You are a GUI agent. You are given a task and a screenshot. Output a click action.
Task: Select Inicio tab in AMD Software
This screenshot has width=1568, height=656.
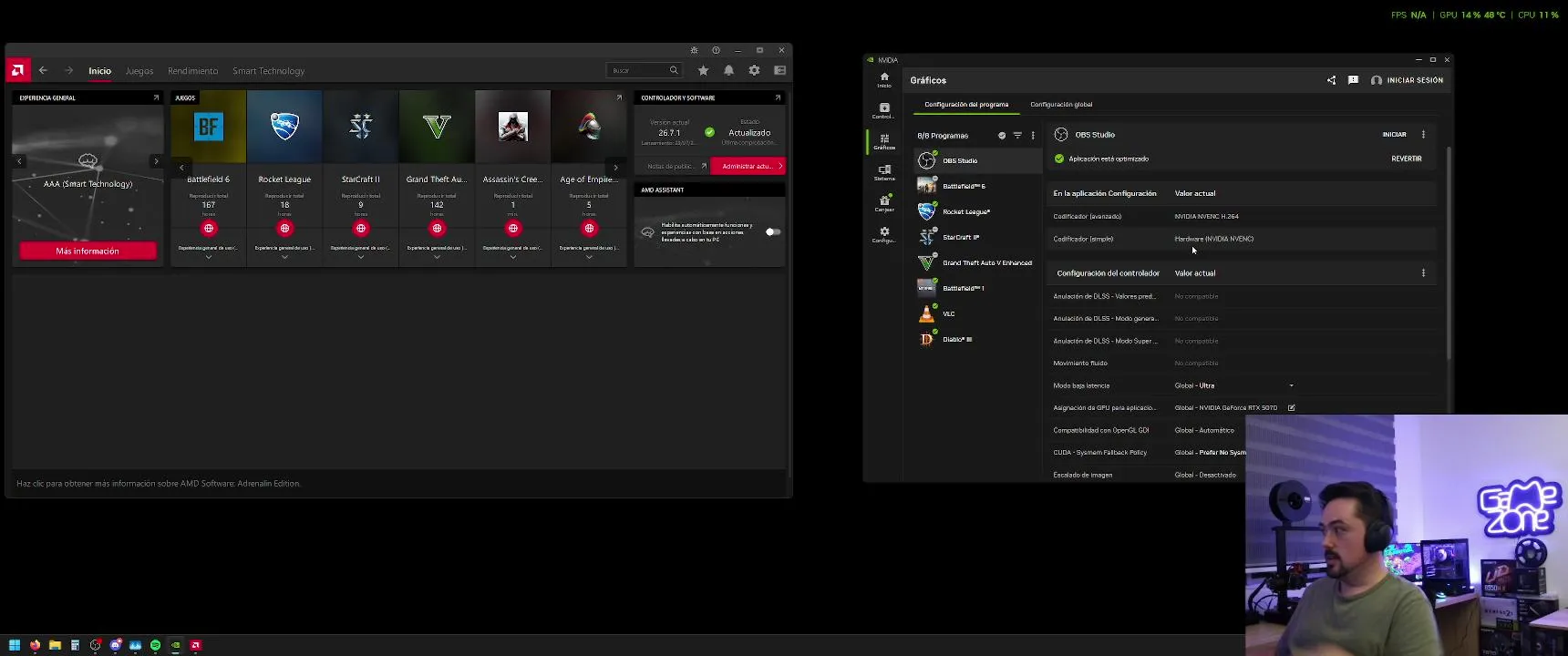click(100, 70)
